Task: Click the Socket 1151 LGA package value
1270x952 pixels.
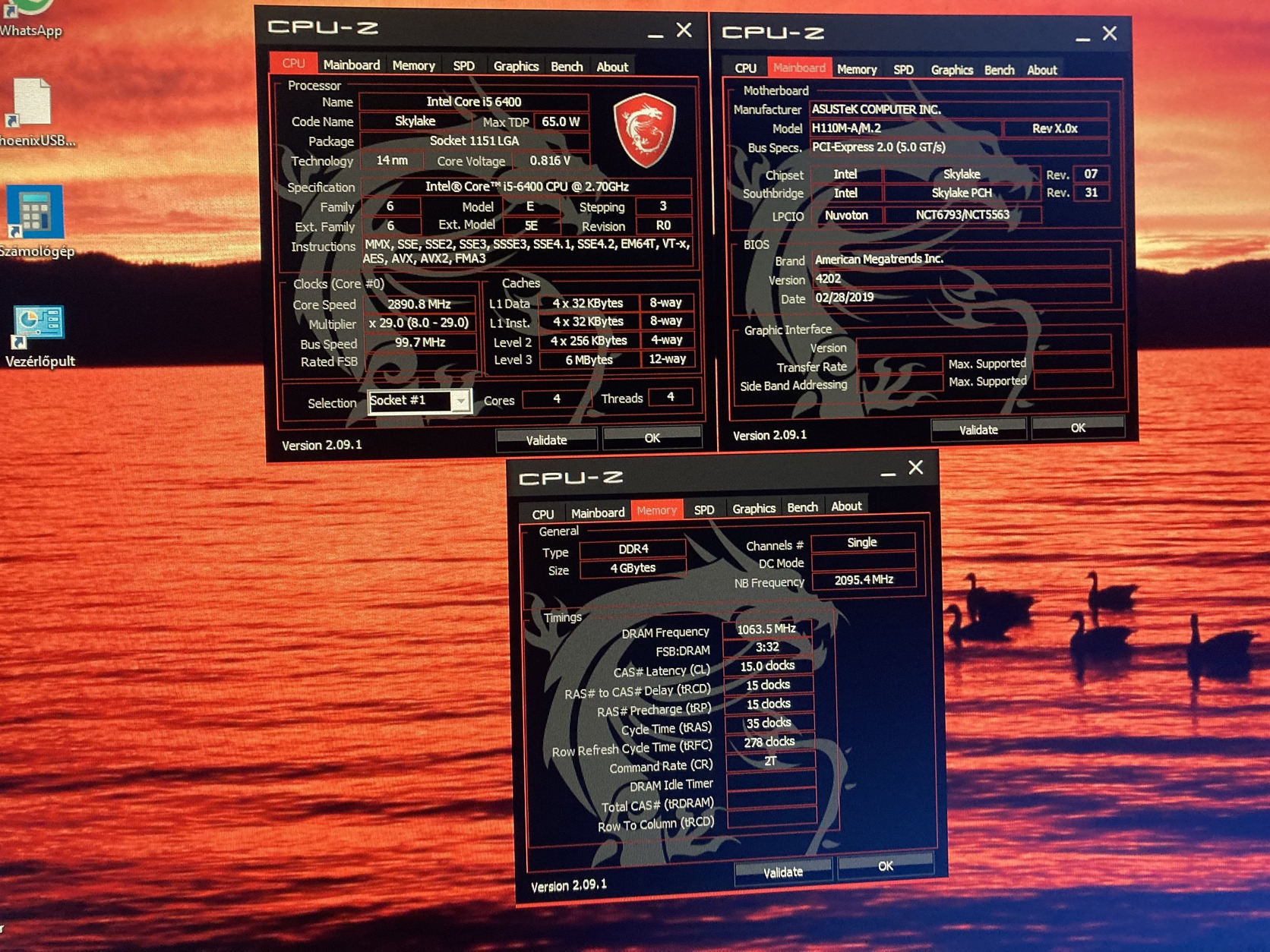Action: (x=474, y=141)
